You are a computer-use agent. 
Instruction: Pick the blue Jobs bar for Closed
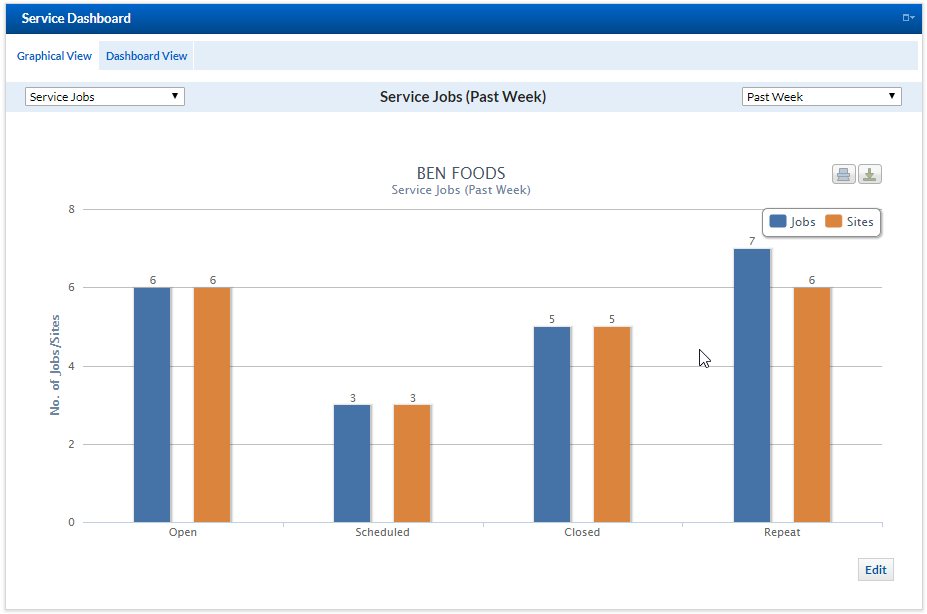(552, 424)
